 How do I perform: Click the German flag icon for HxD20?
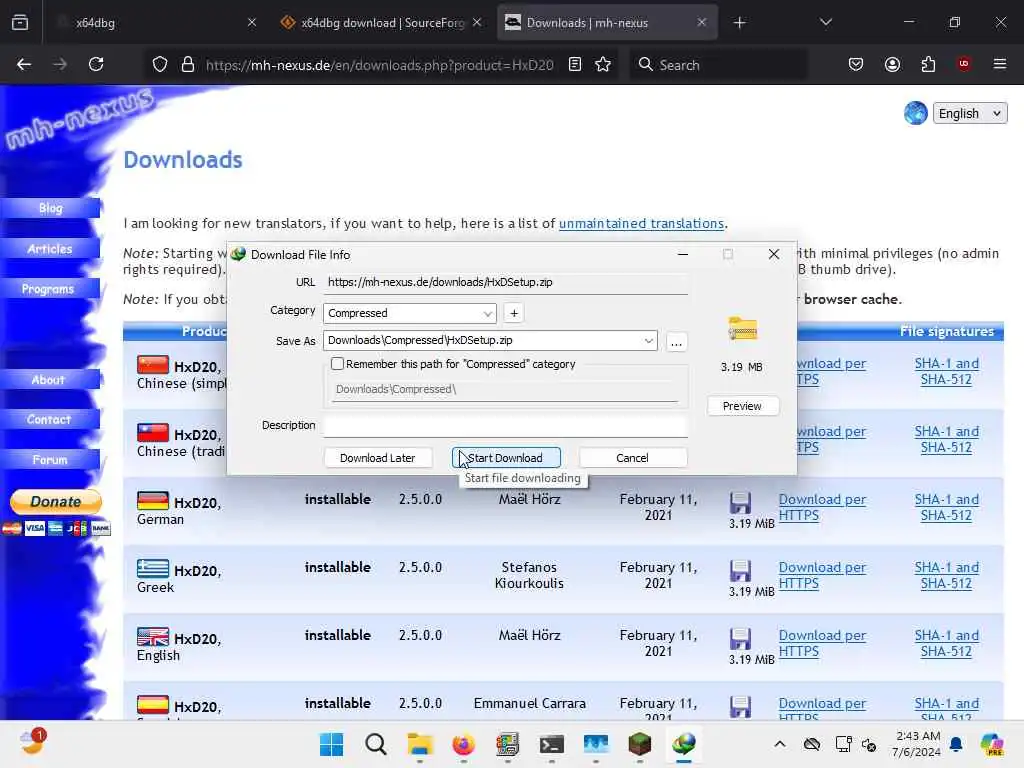(153, 501)
